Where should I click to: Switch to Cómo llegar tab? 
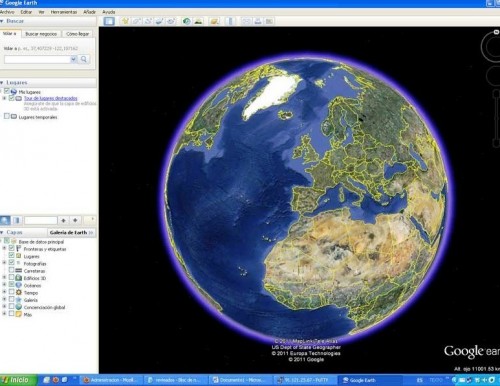(x=77, y=34)
